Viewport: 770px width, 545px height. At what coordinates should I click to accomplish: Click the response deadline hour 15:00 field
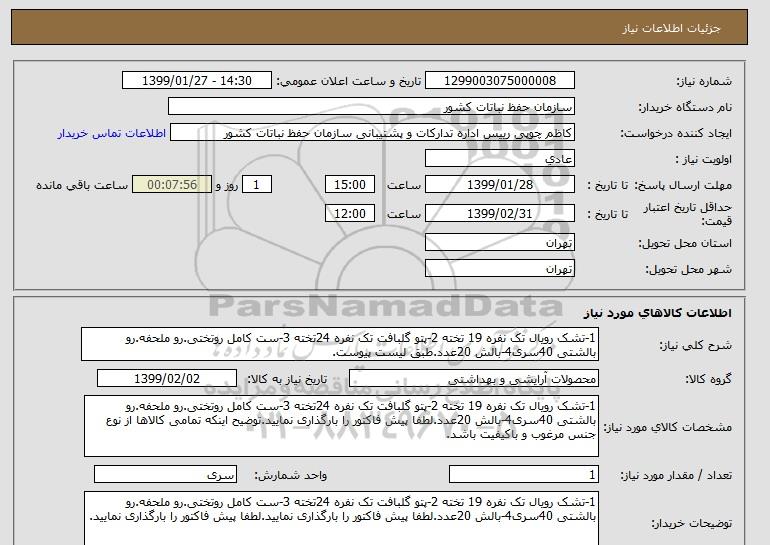pos(351,185)
